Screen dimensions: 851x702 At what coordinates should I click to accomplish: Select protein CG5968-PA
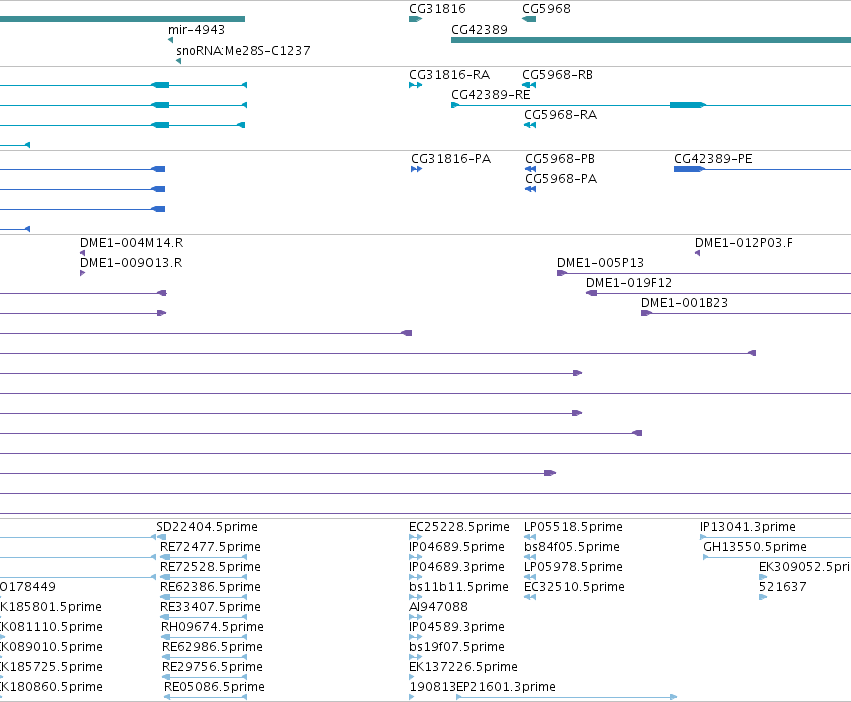561,179
